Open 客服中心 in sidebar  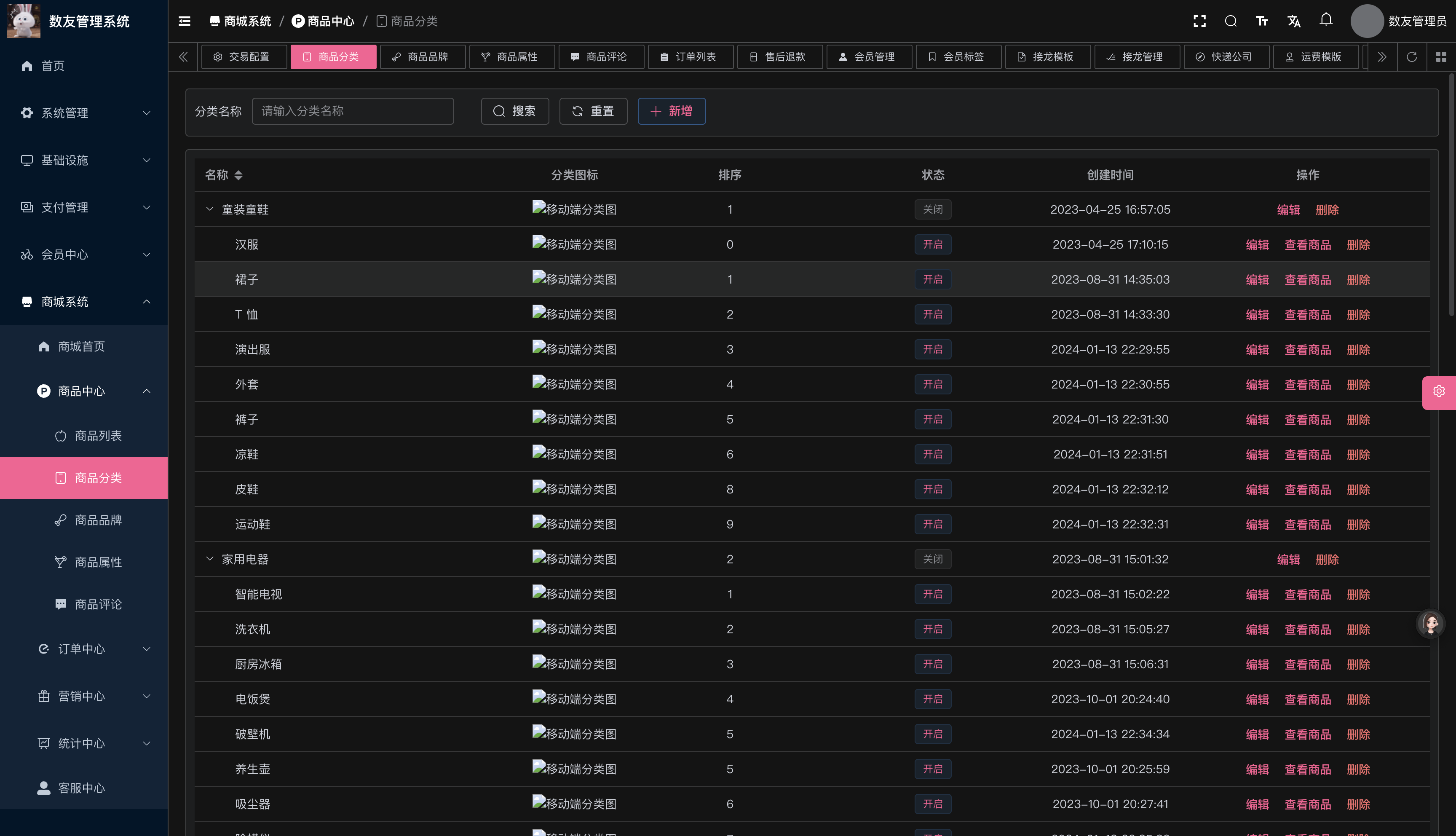[84, 788]
